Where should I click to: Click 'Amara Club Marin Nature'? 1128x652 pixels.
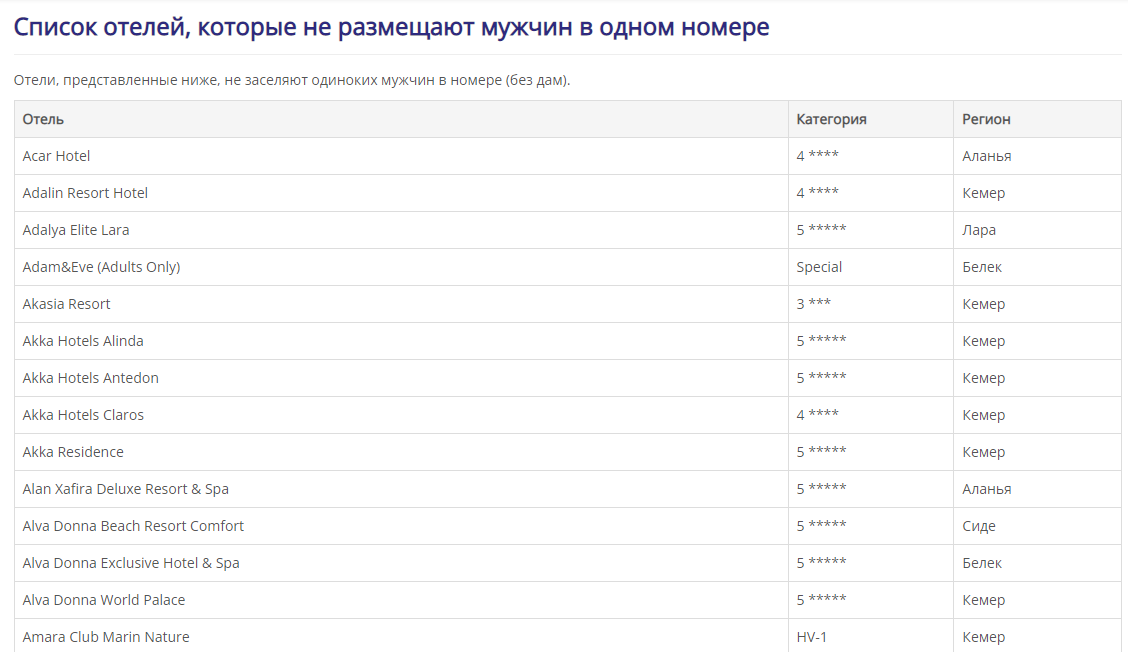point(106,637)
